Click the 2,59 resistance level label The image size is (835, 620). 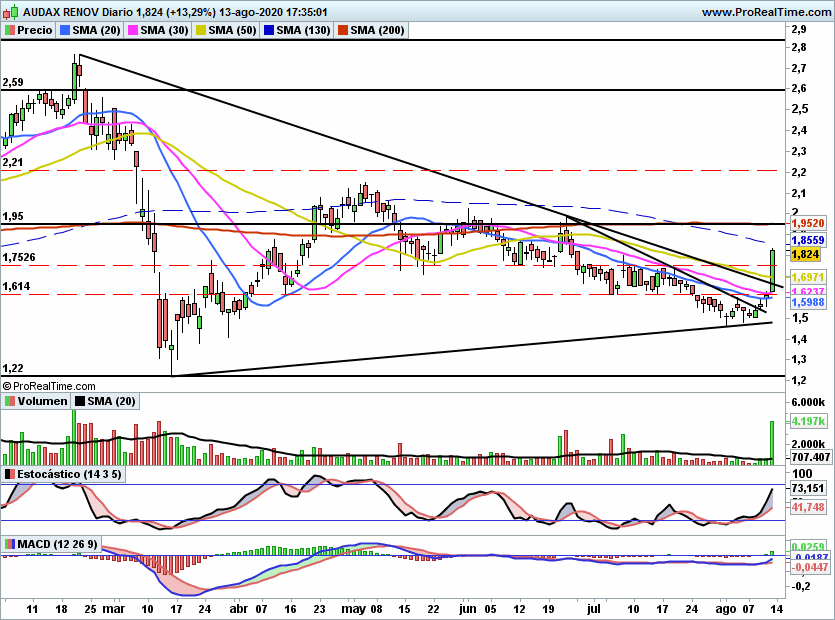(x=13, y=83)
